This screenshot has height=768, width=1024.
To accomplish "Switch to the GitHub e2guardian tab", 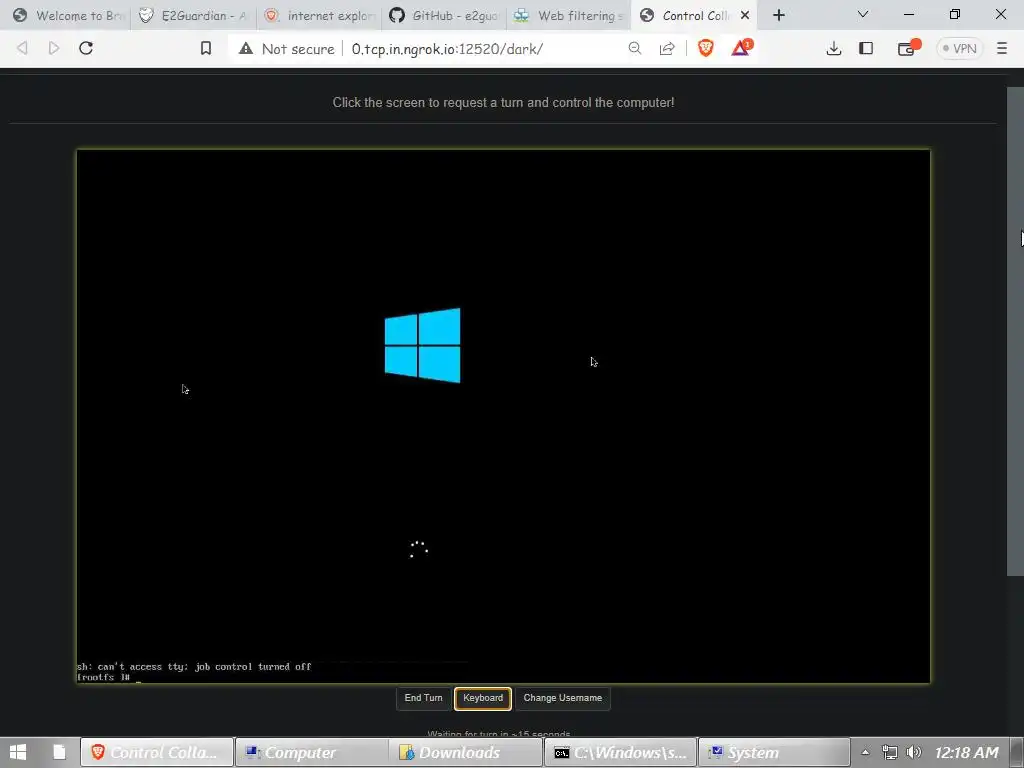I will (x=444, y=15).
